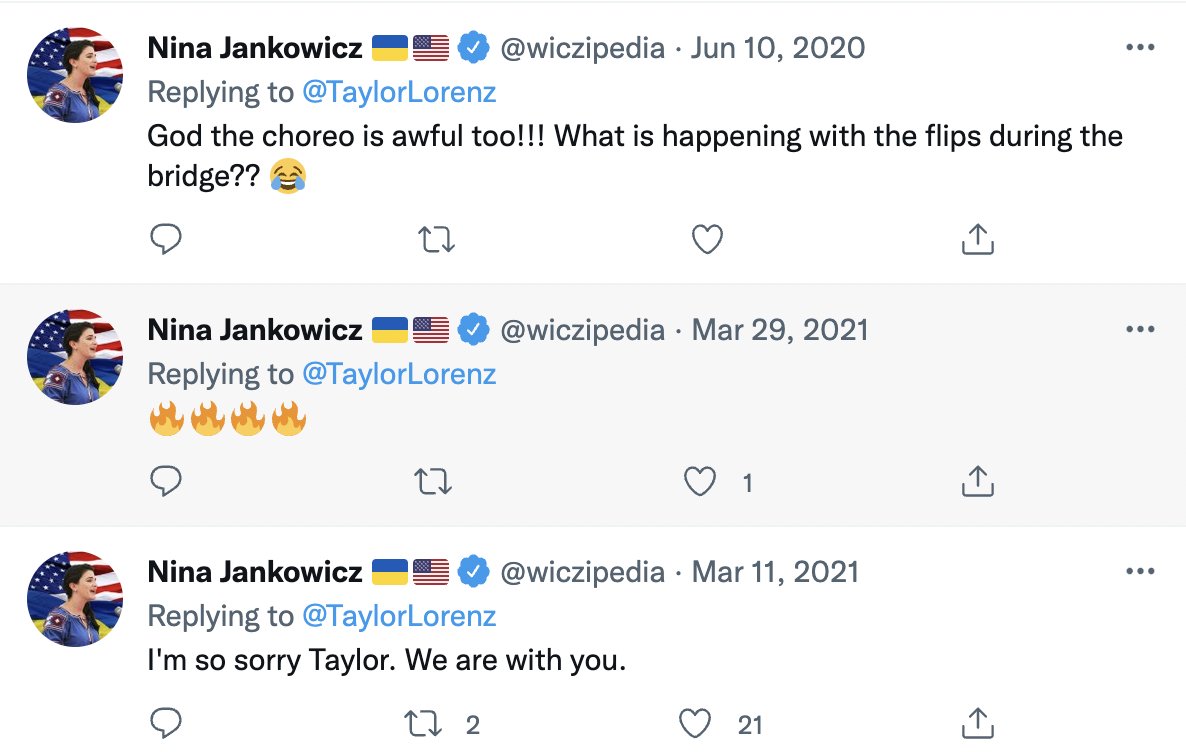The height and width of the screenshot is (752, 1186).
Task: Reply to the fire emojis tweet
Action: coord(166,482)
